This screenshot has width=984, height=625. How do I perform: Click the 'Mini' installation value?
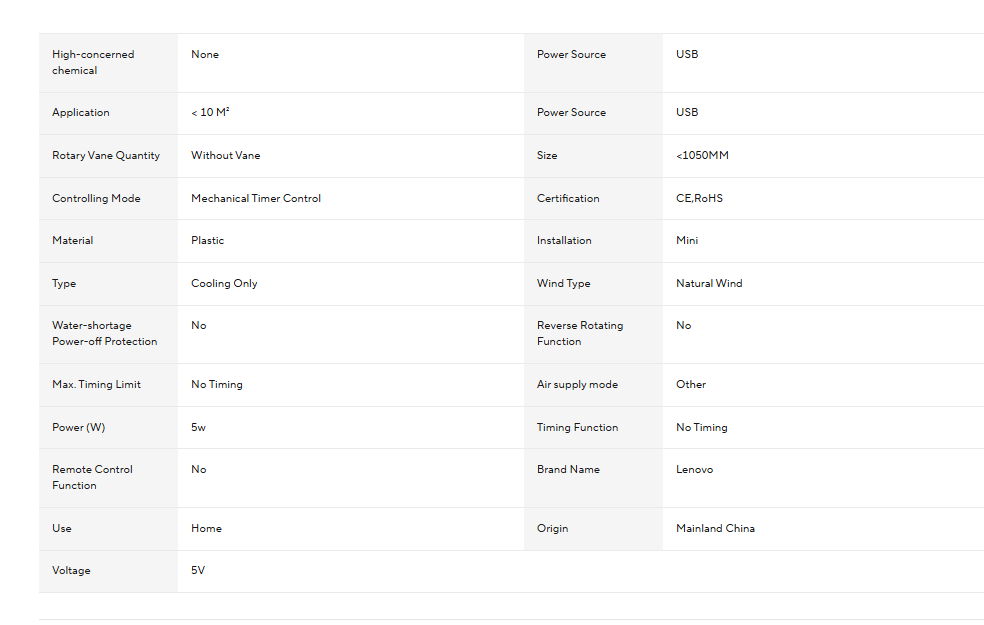(687, 240)
